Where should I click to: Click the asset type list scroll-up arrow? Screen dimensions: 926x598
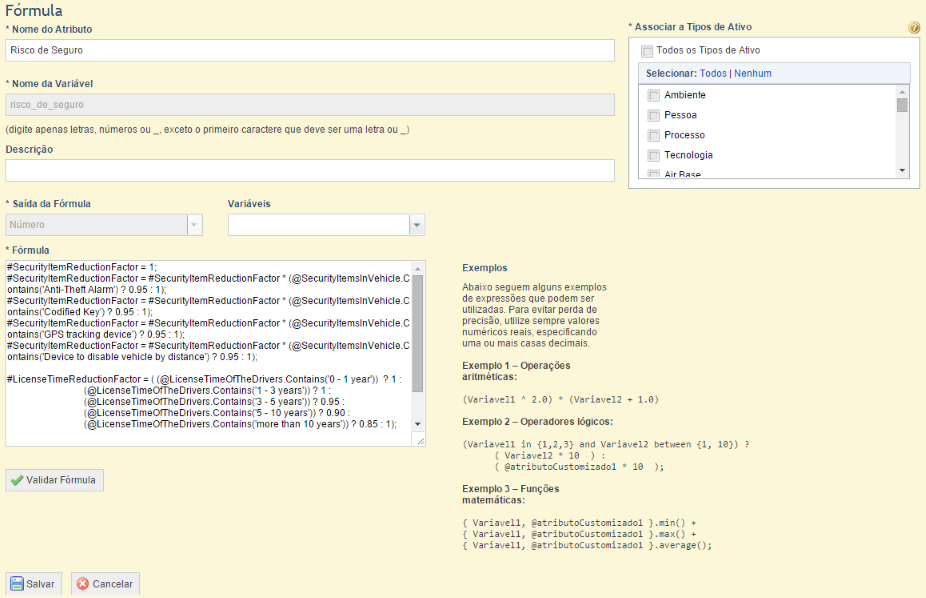pyautogui.click(x=902, y=92)
